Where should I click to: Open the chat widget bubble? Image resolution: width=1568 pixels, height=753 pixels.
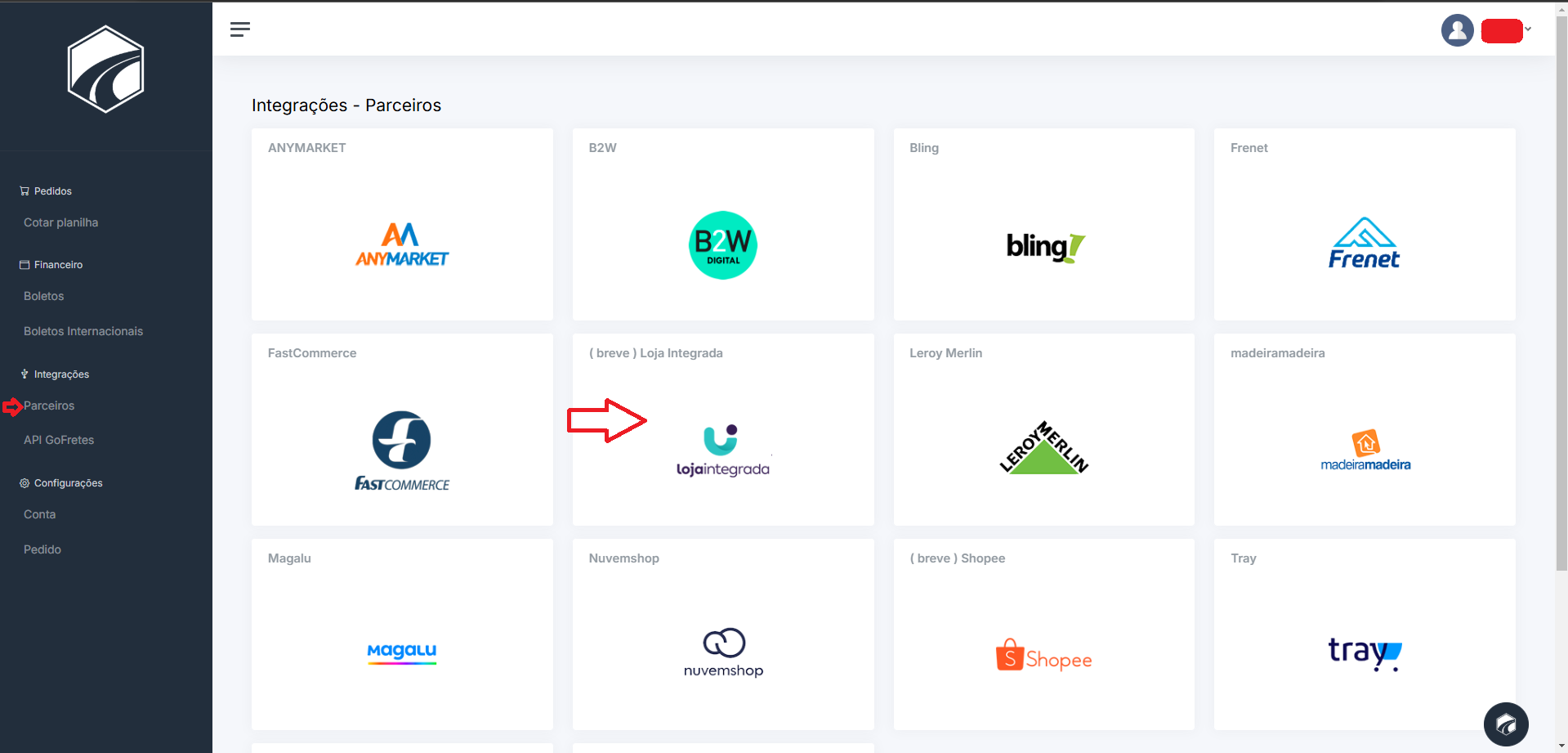click(1506, 724)
